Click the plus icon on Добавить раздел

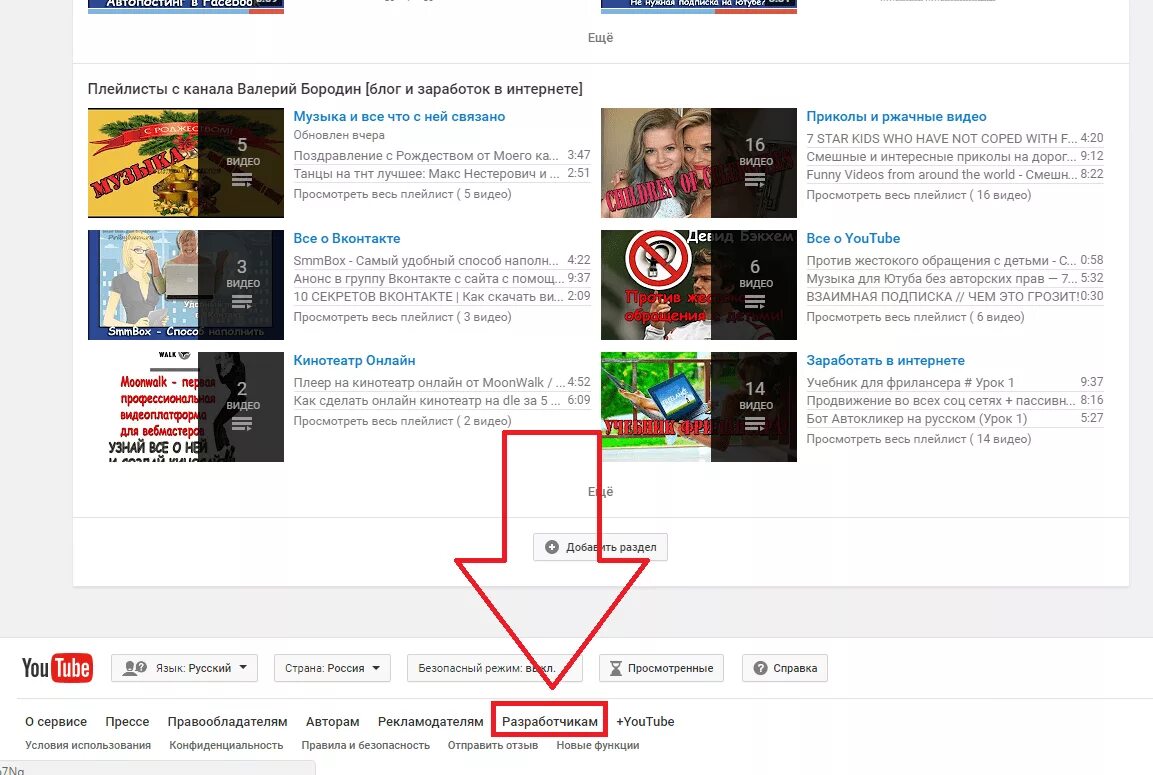[x=551, y=547]
